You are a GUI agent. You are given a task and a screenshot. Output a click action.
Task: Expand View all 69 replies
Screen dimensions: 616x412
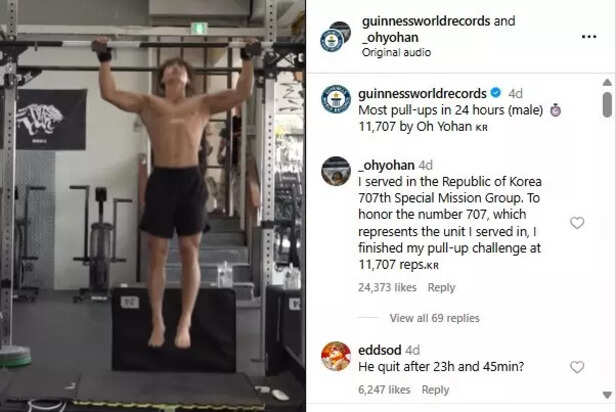click(x=434, y=318)
